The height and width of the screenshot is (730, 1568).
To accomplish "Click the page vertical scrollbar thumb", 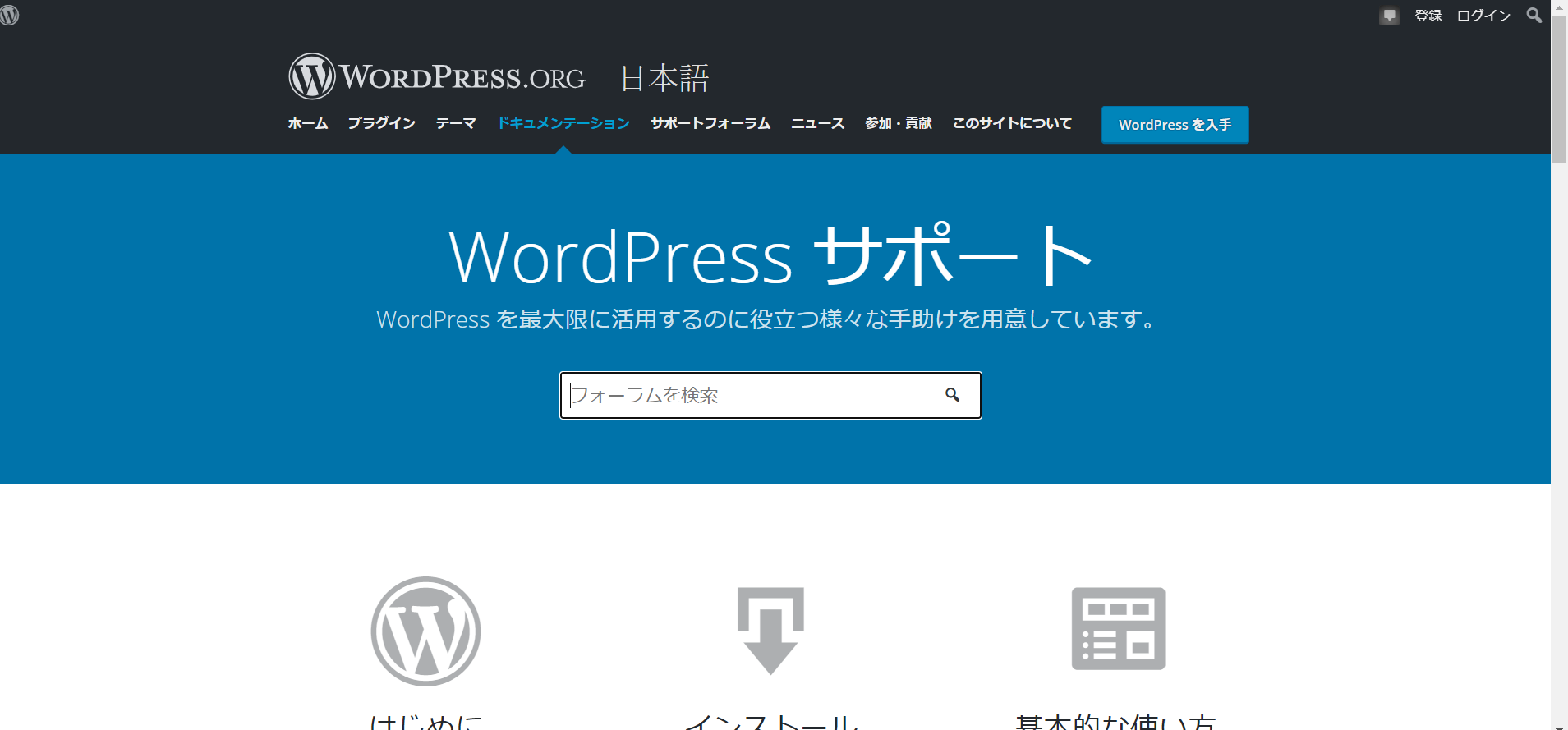I will tap(1559, 89).
